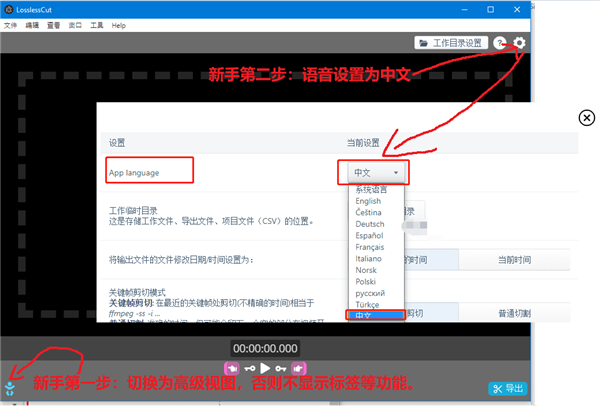Set cut start with left hand icon
Image resolution: width=600 pixels, height=411 pixels.
pos(232,369)
